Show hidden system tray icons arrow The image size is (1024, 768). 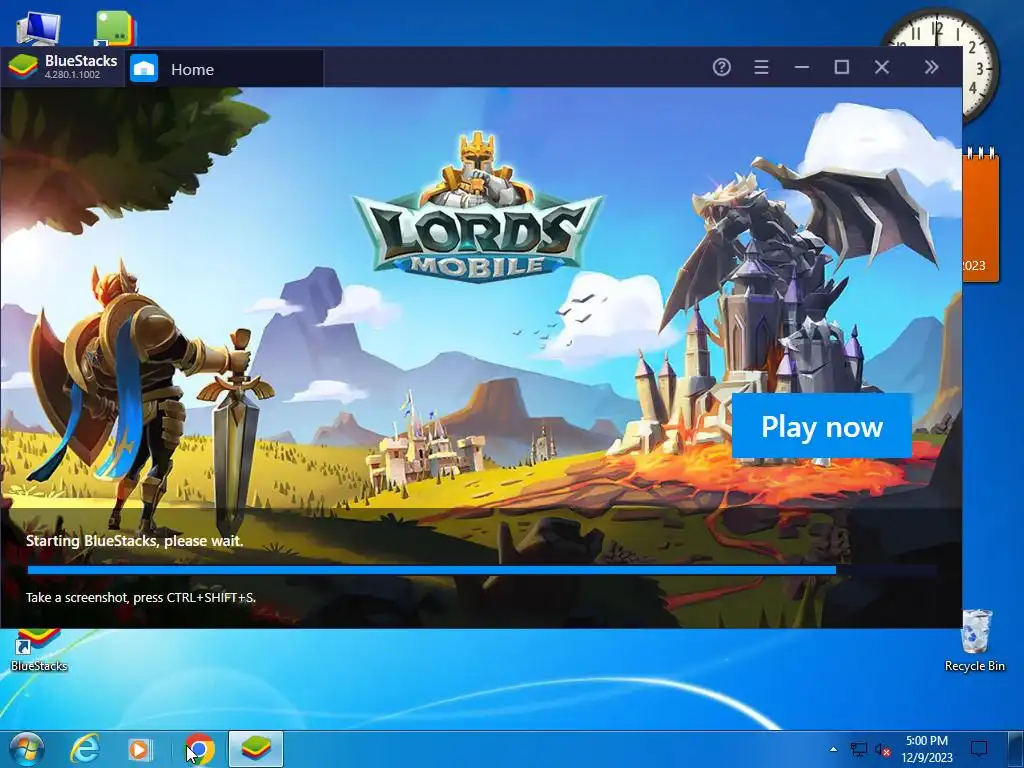tap(833, 750)
